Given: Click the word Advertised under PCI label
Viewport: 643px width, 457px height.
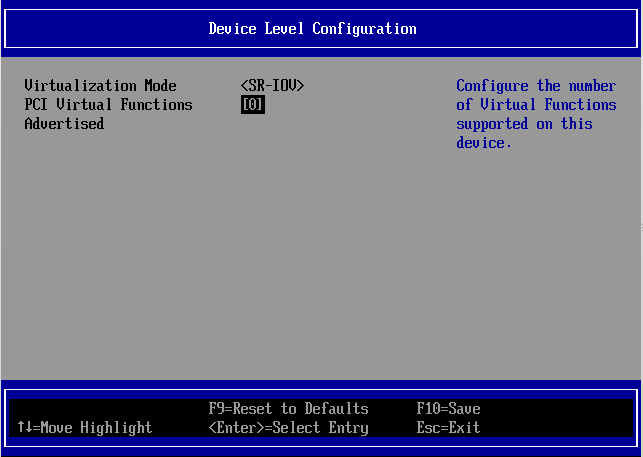Looking at the screenshot, I should point(64,124).
